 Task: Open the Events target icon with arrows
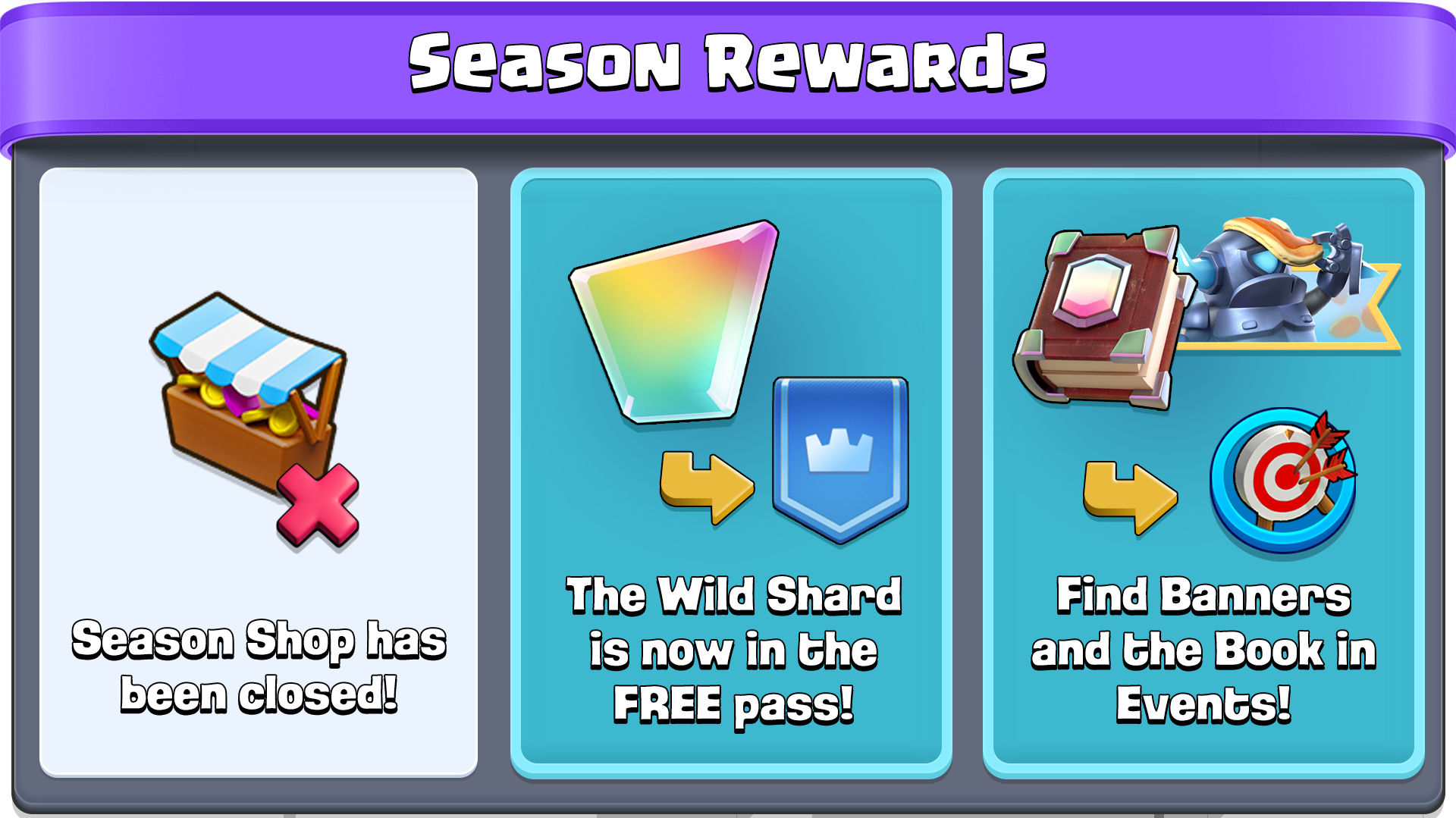pos(1283,480)
